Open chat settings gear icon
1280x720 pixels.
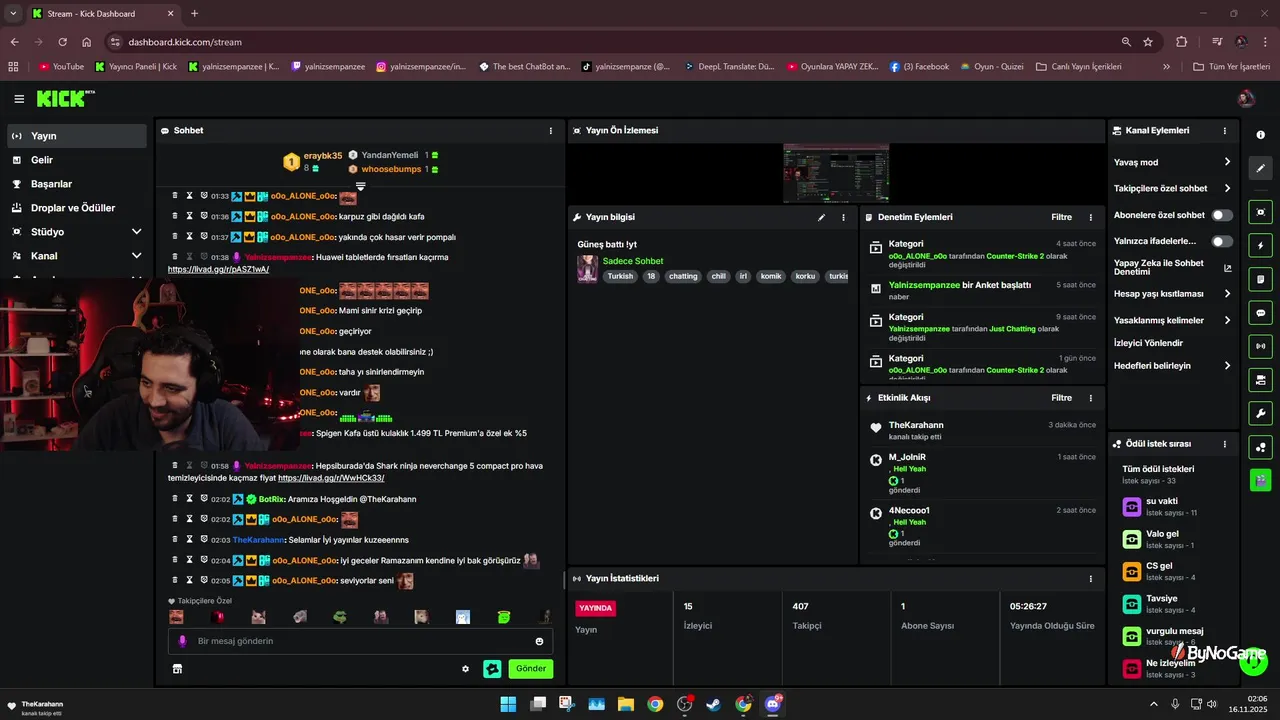coord(465,669)
